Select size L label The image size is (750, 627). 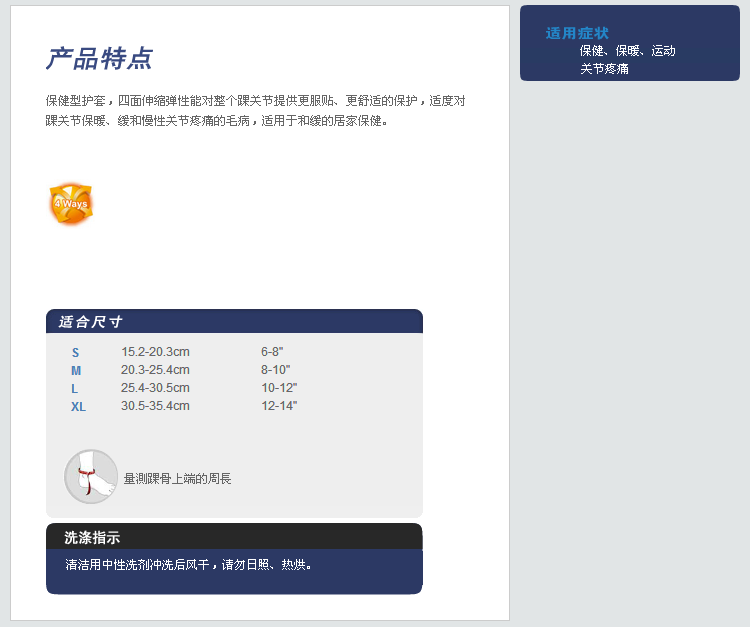coord(75,389)
